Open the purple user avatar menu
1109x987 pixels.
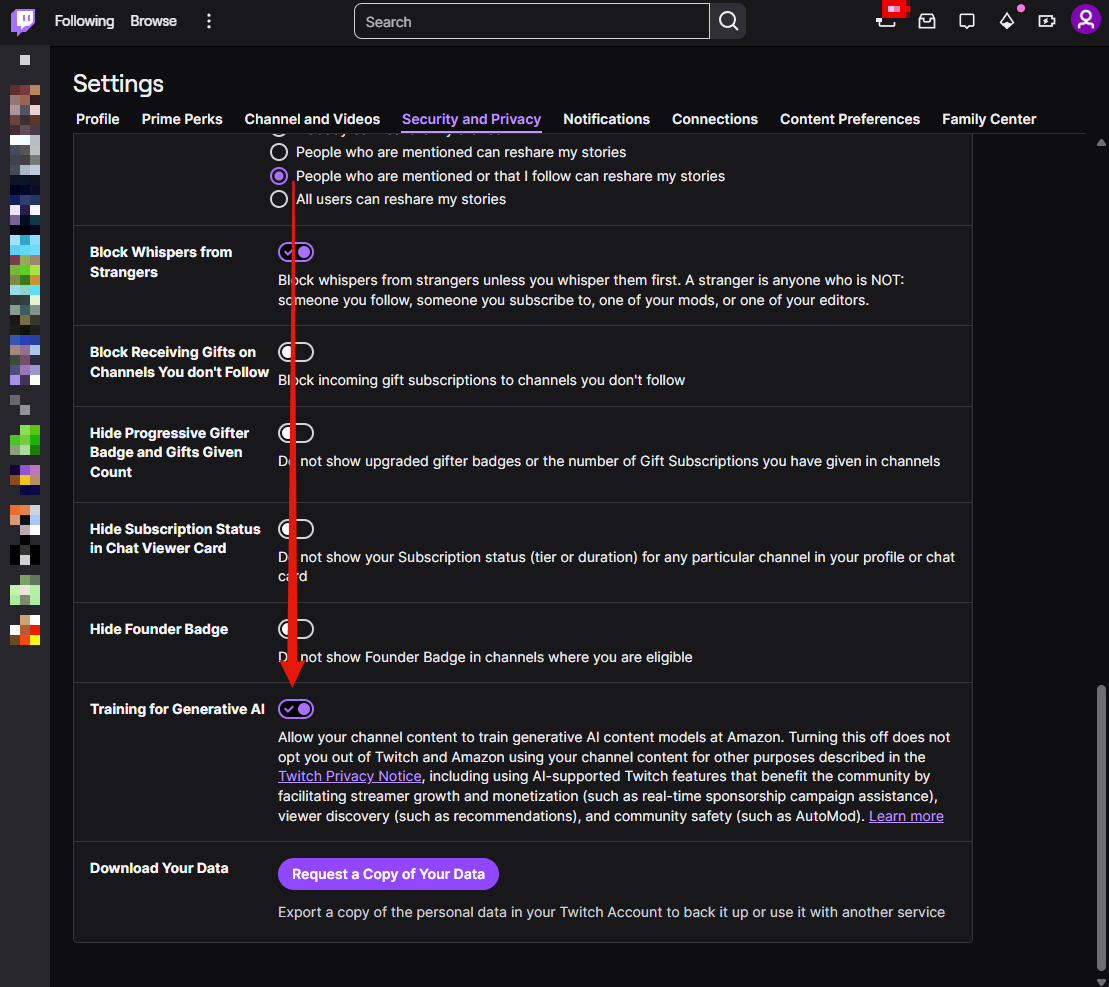click(x=1086, y=20)
